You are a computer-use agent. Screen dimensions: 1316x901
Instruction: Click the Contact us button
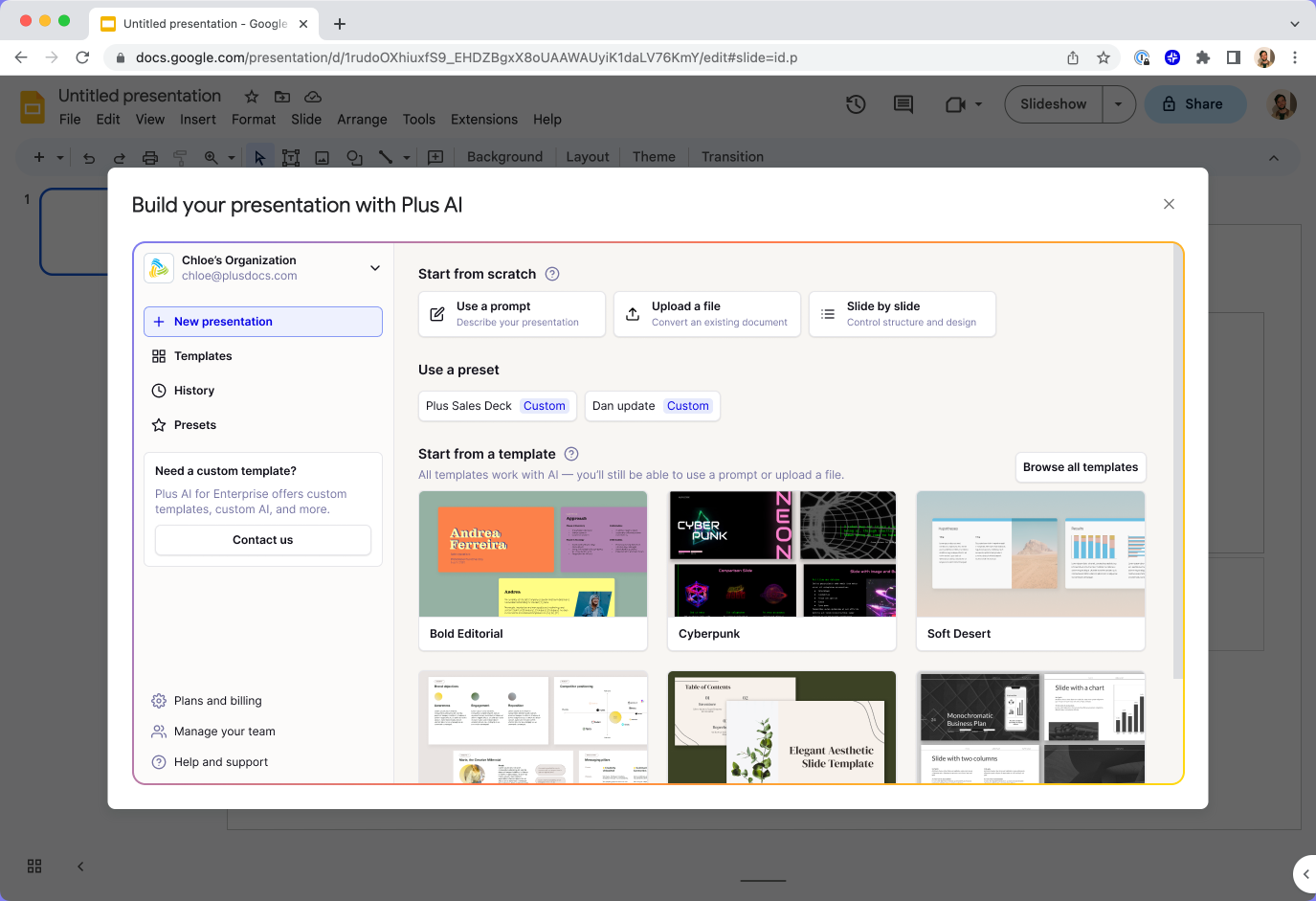[263, 540]
